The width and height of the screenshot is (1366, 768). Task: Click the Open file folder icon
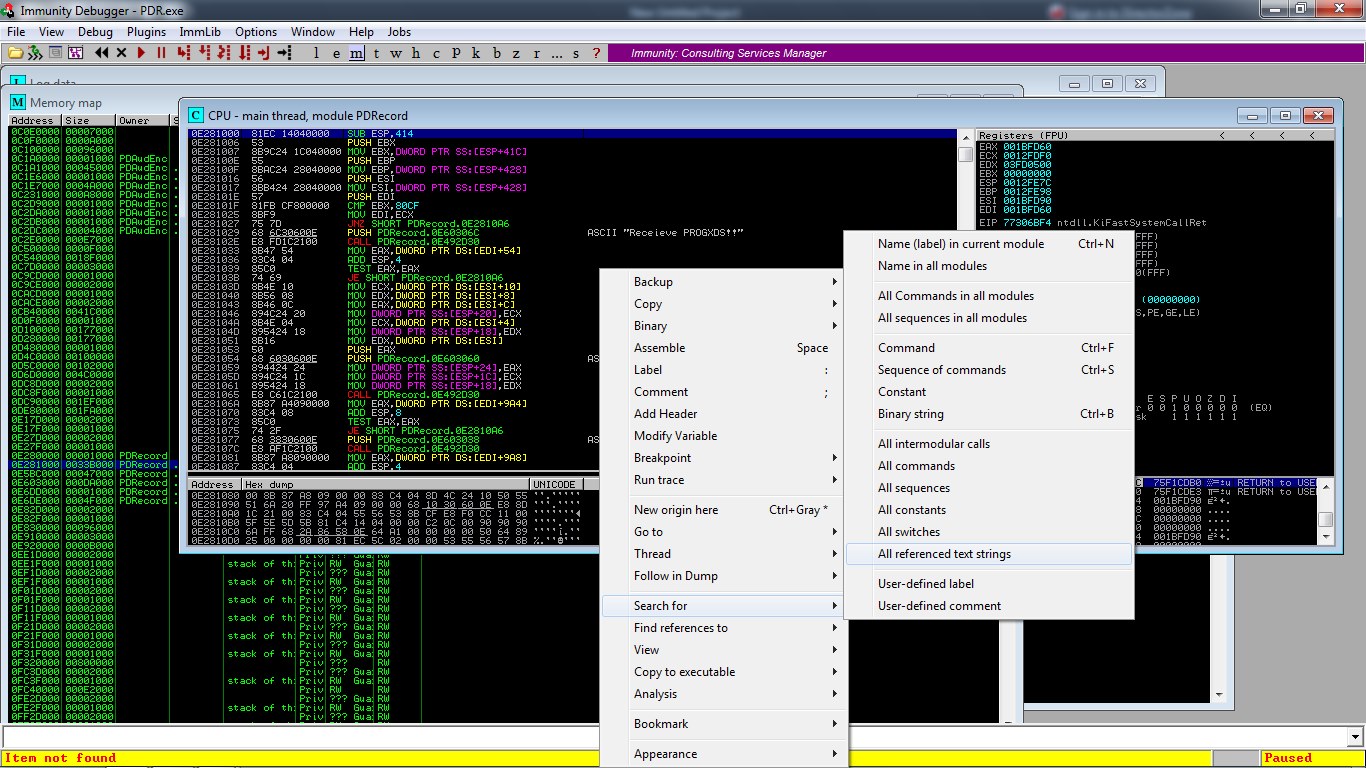click(15, 53)
